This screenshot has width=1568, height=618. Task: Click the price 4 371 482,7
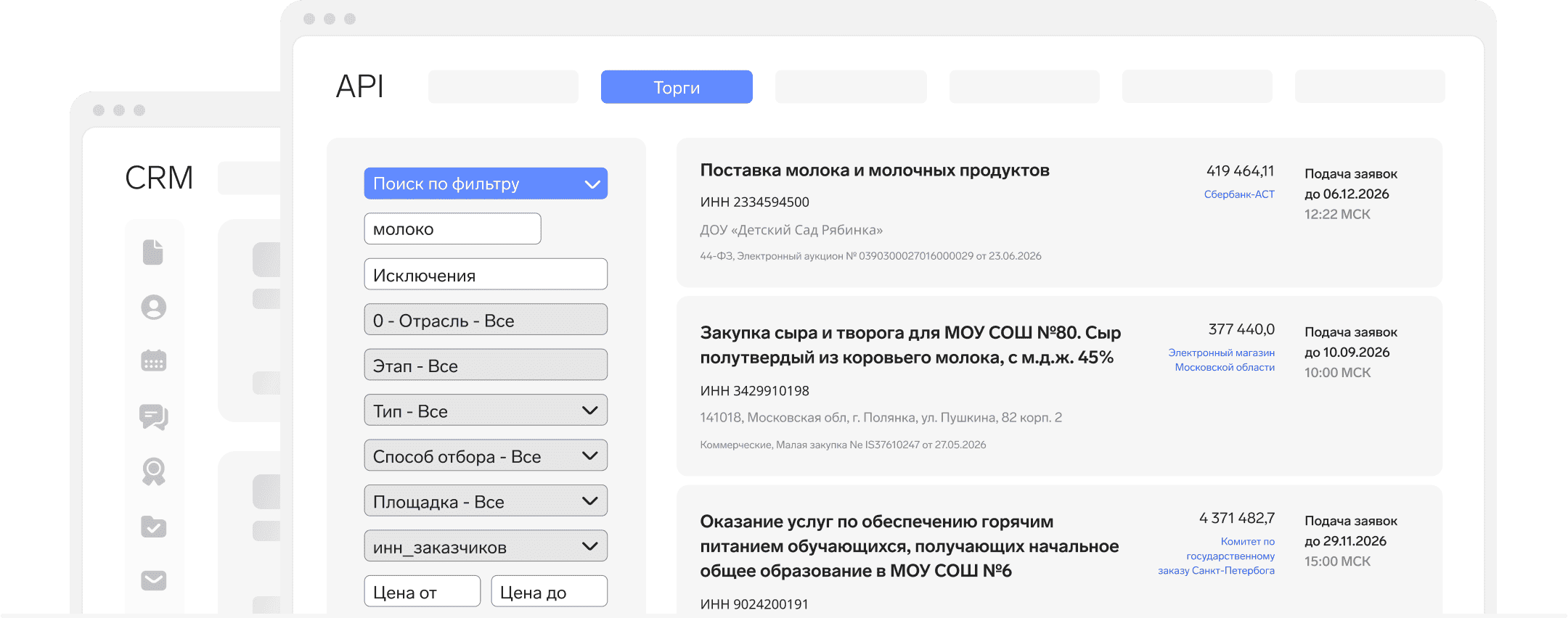pyautogui.click(x=1237, y=518)
